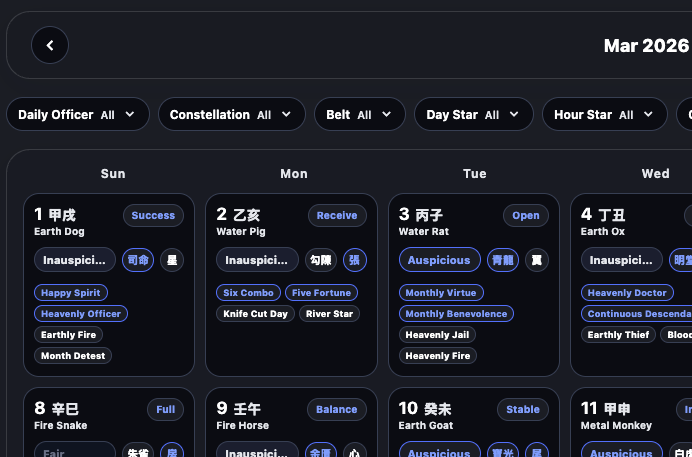The image size is (692, 457).
Task: Click the 張 constellation chip on day 2
Action: click(x=355, y=260)
